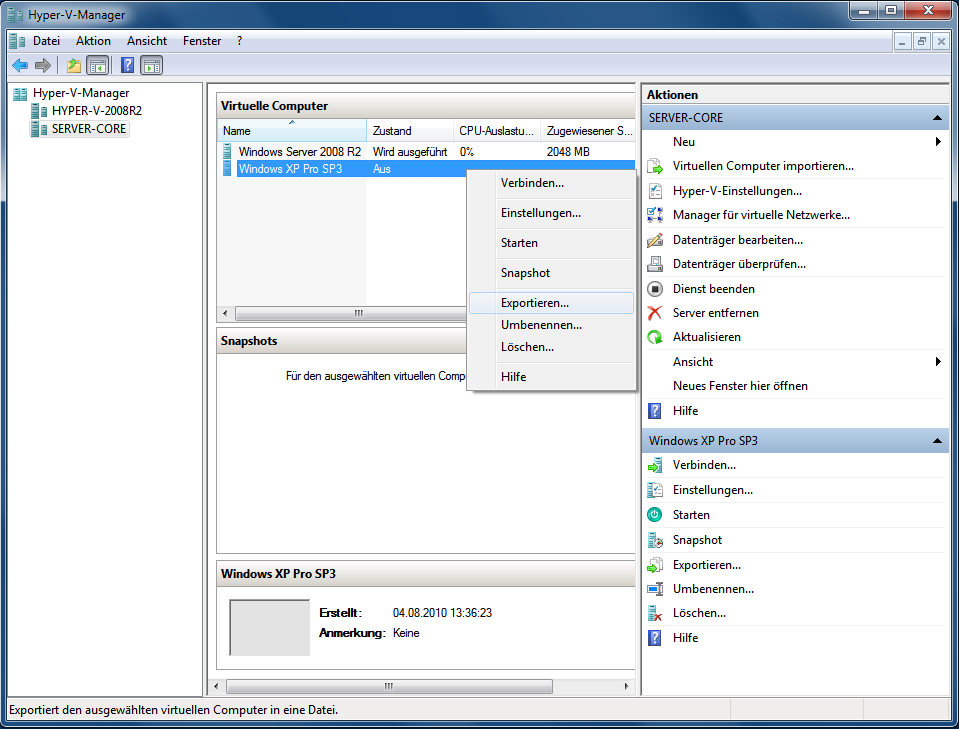Click the Zugewiesener Speicher column header

(588, 130)
